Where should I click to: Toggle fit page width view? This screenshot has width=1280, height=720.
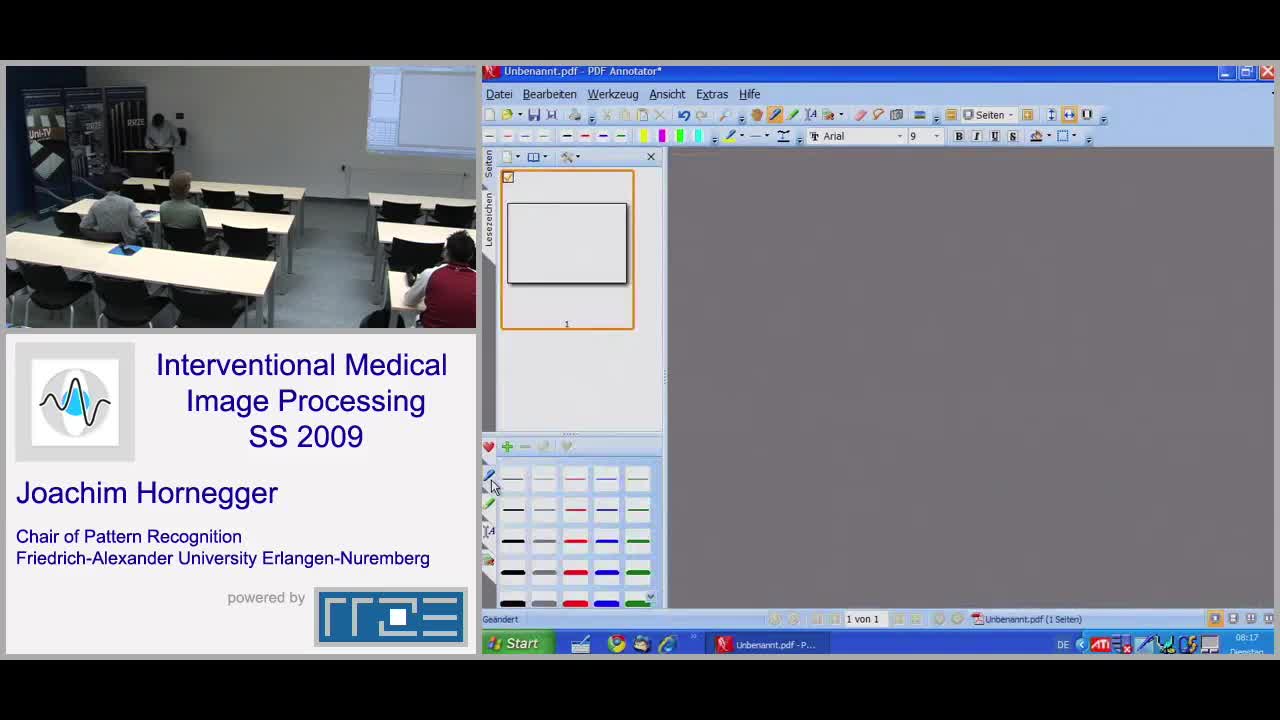pyautogui.click(x=1069, y=115)
